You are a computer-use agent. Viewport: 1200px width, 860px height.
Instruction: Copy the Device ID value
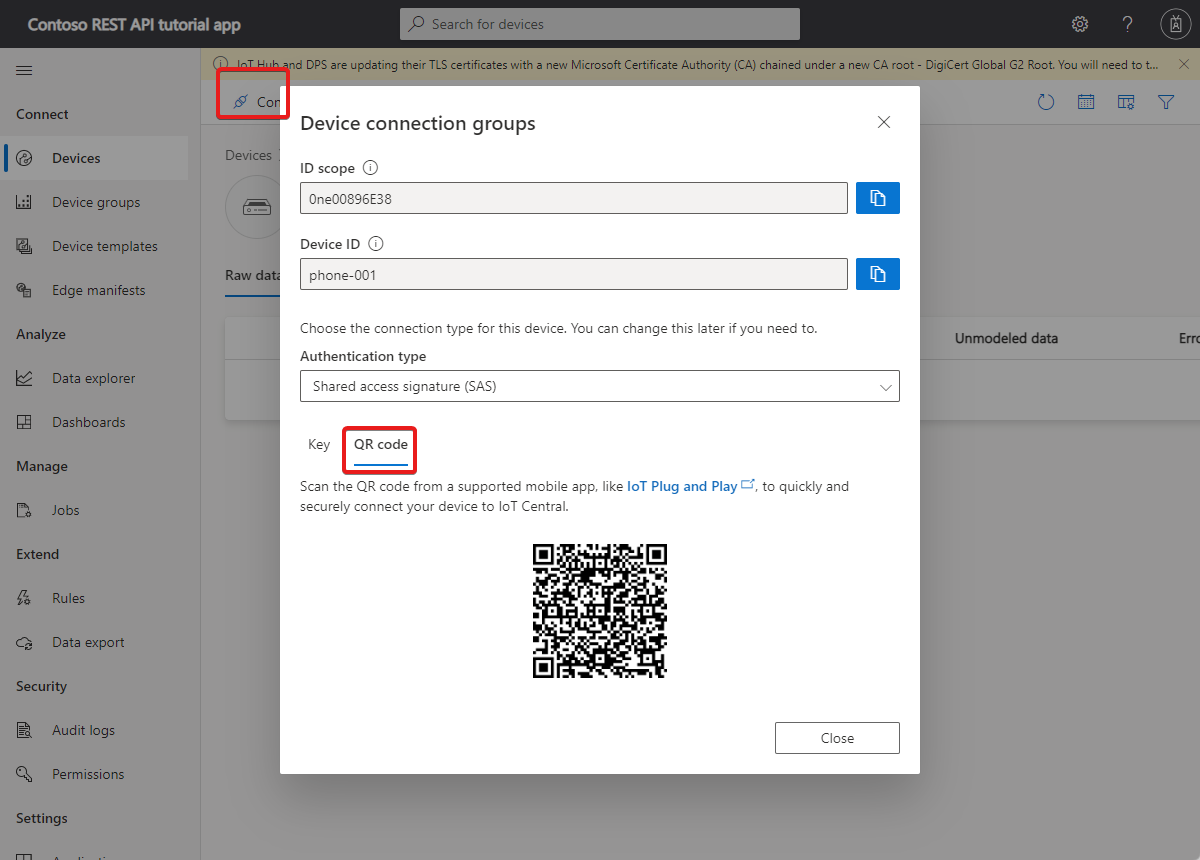pyautogui.click(x=877, y=273)
